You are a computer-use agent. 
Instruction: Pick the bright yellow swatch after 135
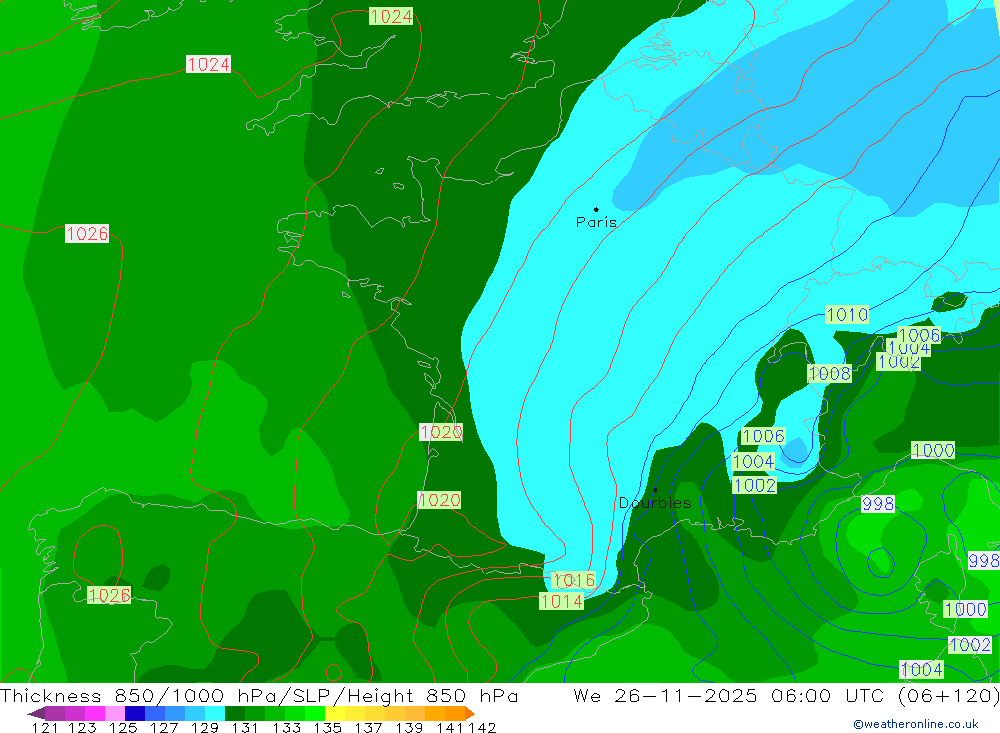point(335,713)
